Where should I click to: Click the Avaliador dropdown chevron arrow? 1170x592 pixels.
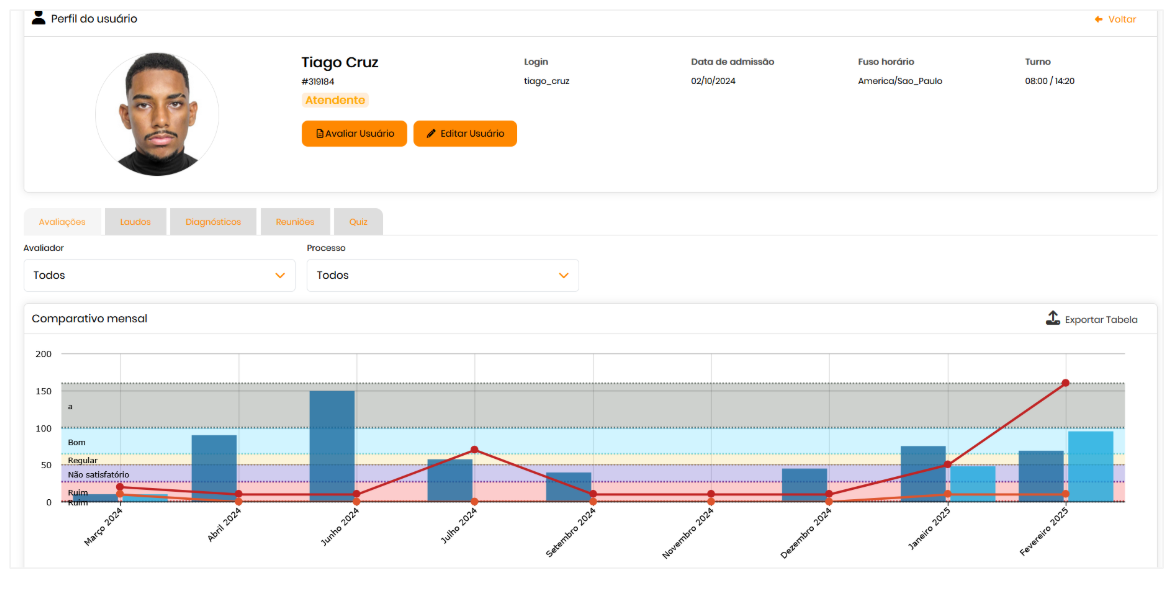pyautogui.click(x=280, y=276)
